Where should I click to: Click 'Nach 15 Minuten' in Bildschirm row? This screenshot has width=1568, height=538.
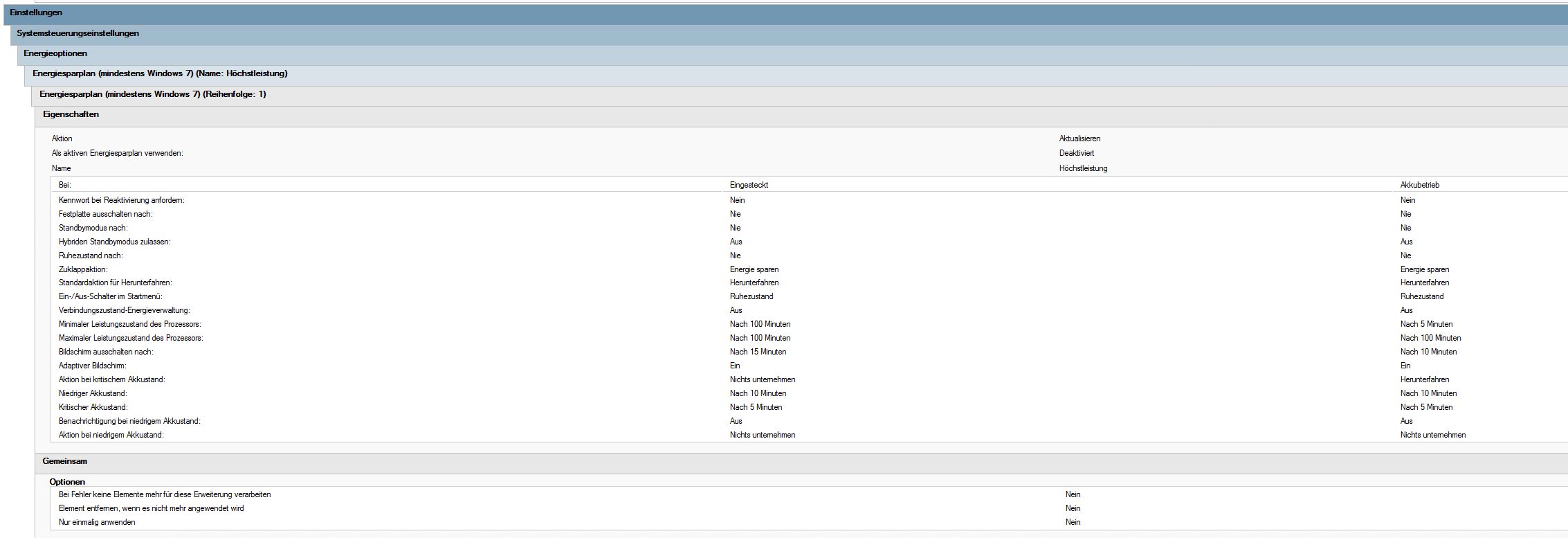(x=758, y=352)
